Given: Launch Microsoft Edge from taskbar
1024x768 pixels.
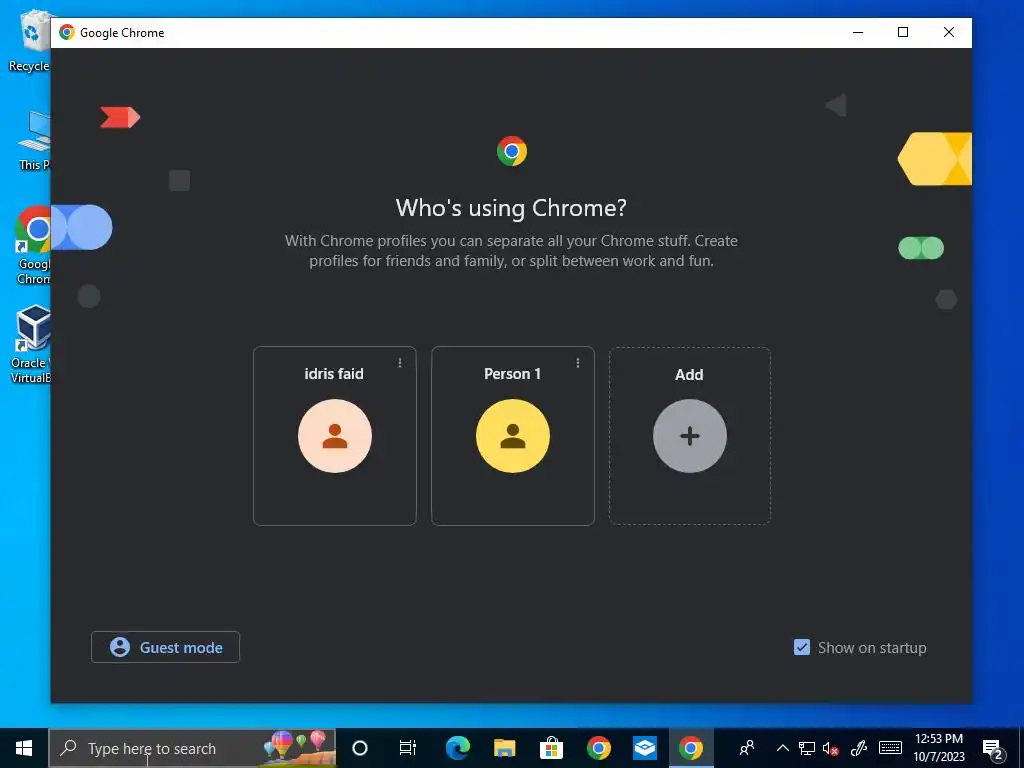Looking at the screenshot, I should (x=458, y=748).
